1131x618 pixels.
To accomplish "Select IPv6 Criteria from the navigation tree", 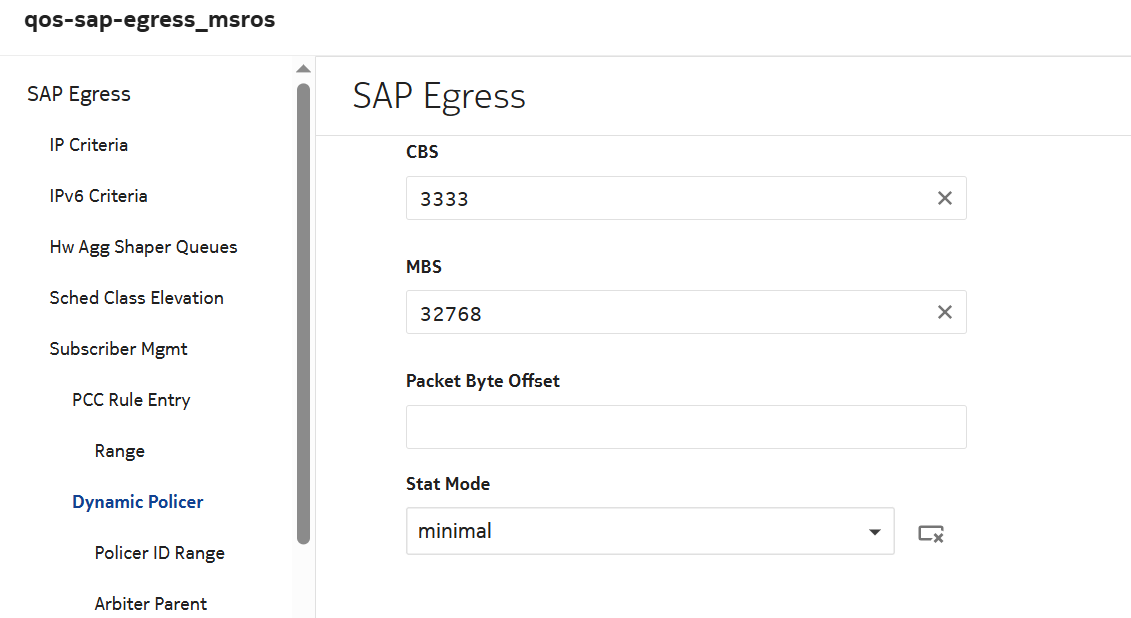I will [98, 195].
